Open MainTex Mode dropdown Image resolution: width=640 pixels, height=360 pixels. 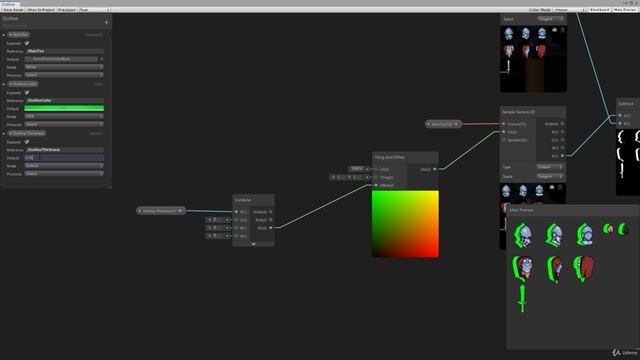tap(64, 67)
